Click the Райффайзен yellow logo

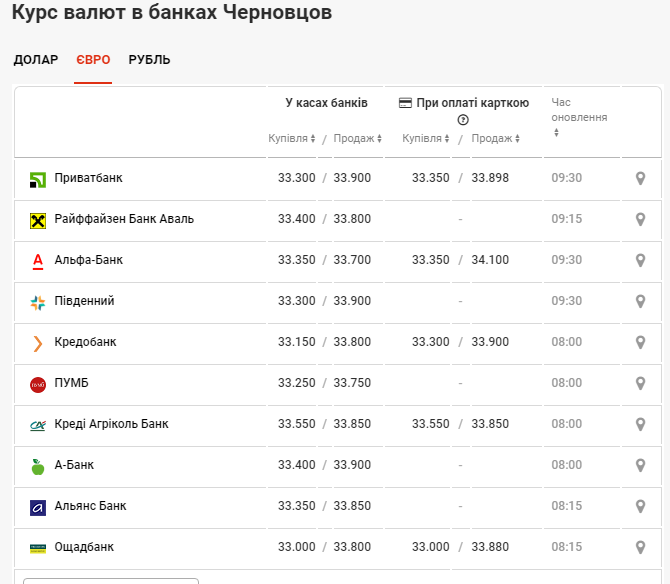[x=38, y=221]
